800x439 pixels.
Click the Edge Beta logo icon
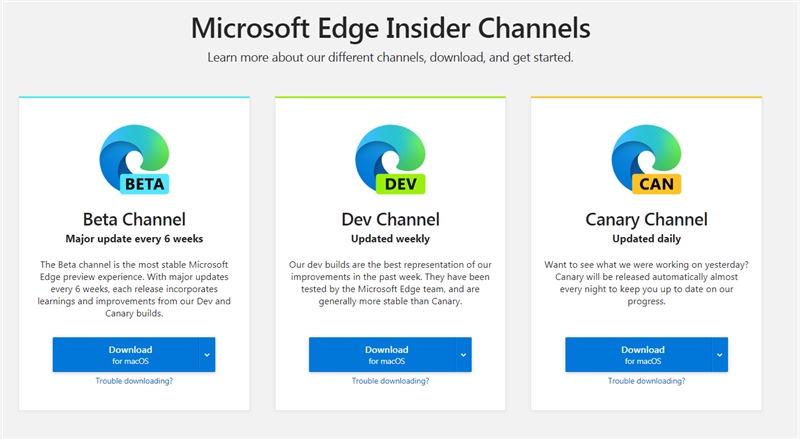coord(133,160)
